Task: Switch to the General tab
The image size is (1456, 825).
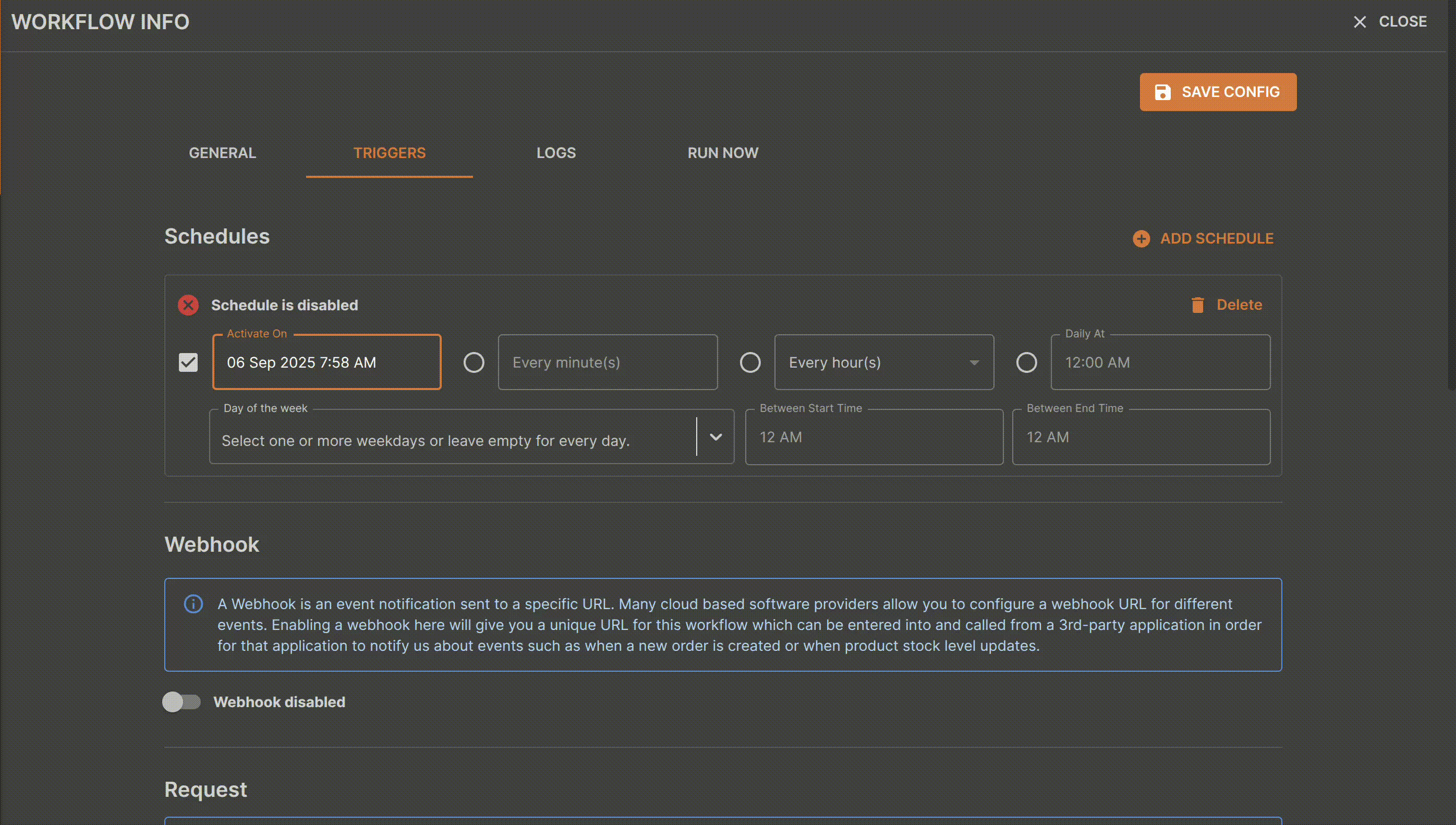Action: click(222, 153)
